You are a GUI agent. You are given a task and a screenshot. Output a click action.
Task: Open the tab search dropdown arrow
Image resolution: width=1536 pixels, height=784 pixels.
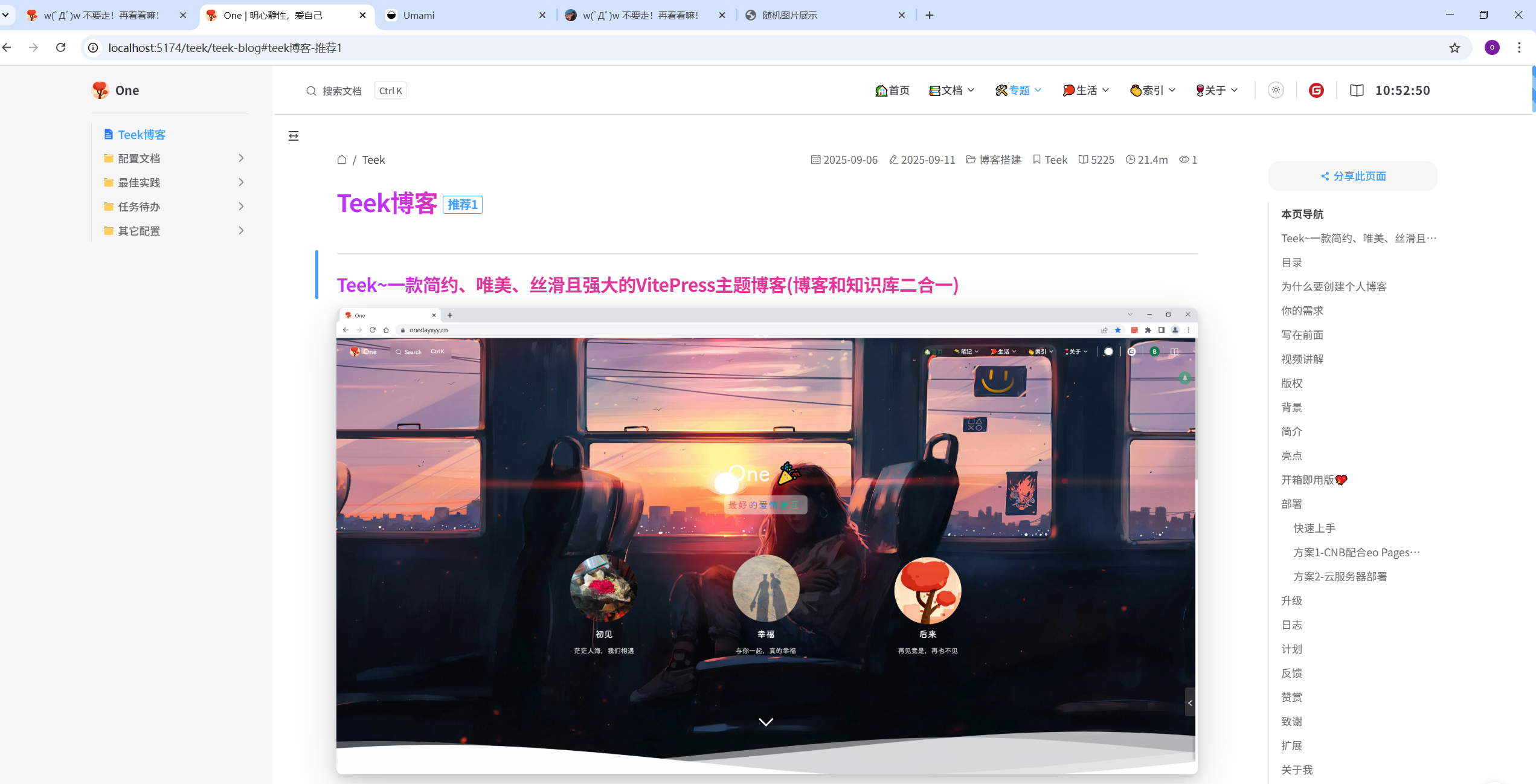[5, 15]
